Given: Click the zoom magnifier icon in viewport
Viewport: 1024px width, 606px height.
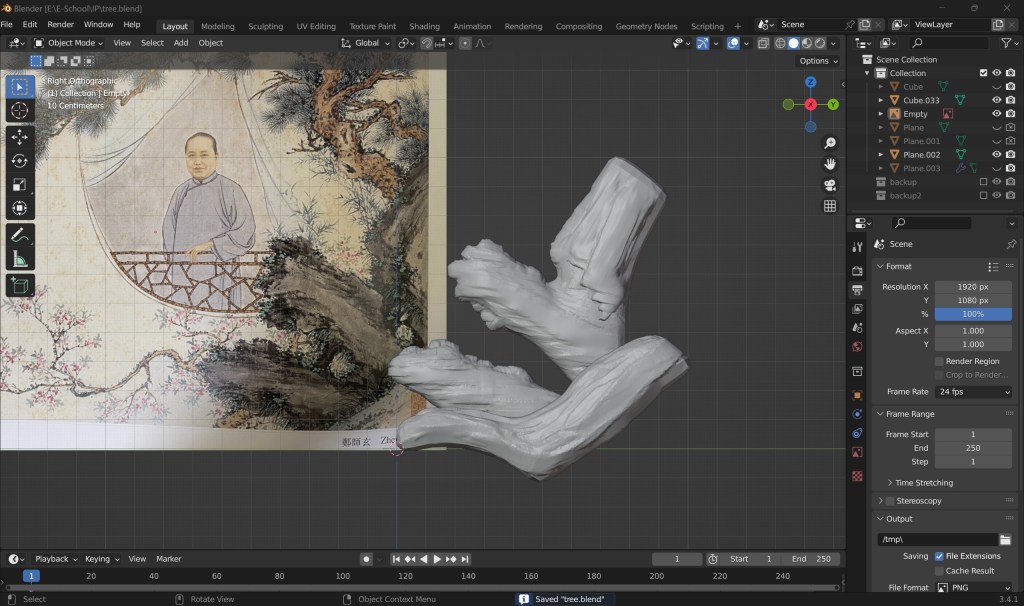Looking at the screenshot, I should click(x=830, y=144).
